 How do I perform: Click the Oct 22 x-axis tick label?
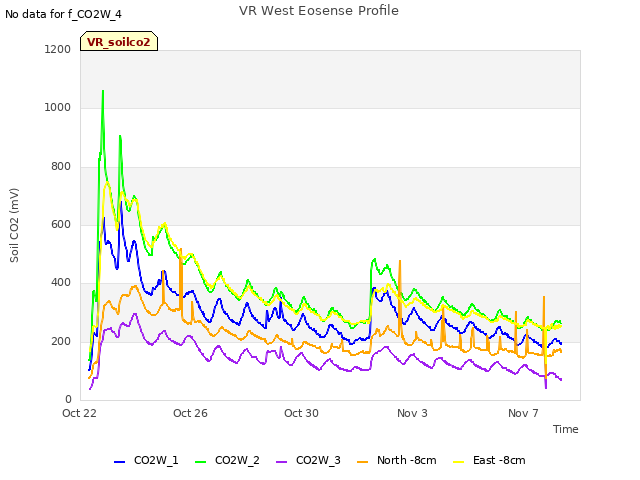click(79, 413)
